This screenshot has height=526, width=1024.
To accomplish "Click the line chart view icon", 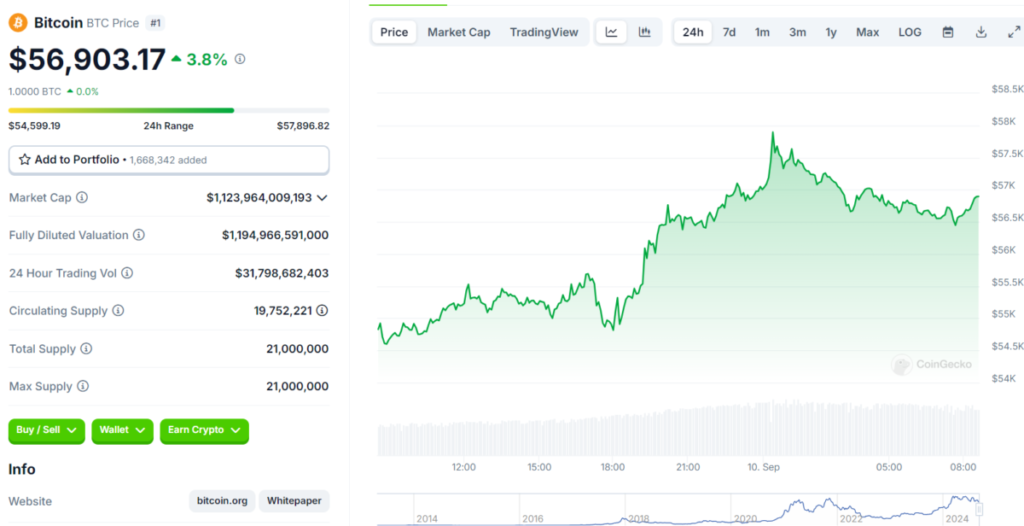I will [x=611, y=32].
